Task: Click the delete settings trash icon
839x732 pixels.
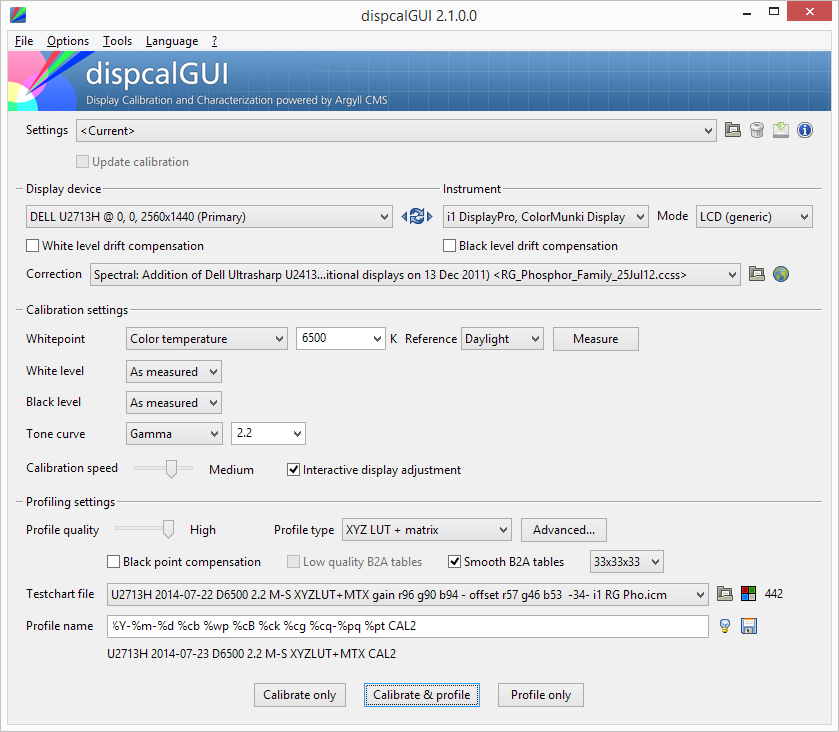Action: (757, 130)
